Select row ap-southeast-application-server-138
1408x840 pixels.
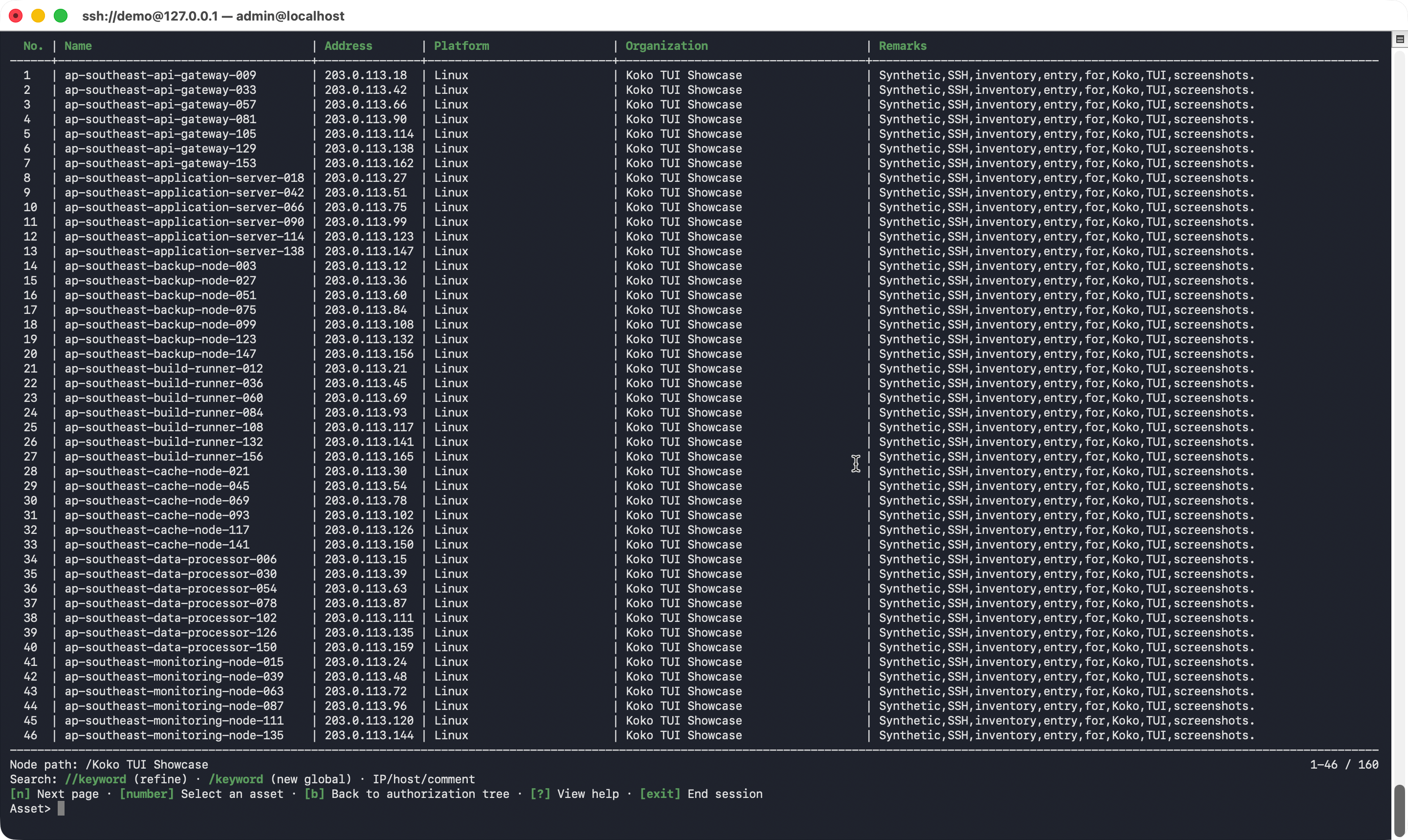[694, 251]
